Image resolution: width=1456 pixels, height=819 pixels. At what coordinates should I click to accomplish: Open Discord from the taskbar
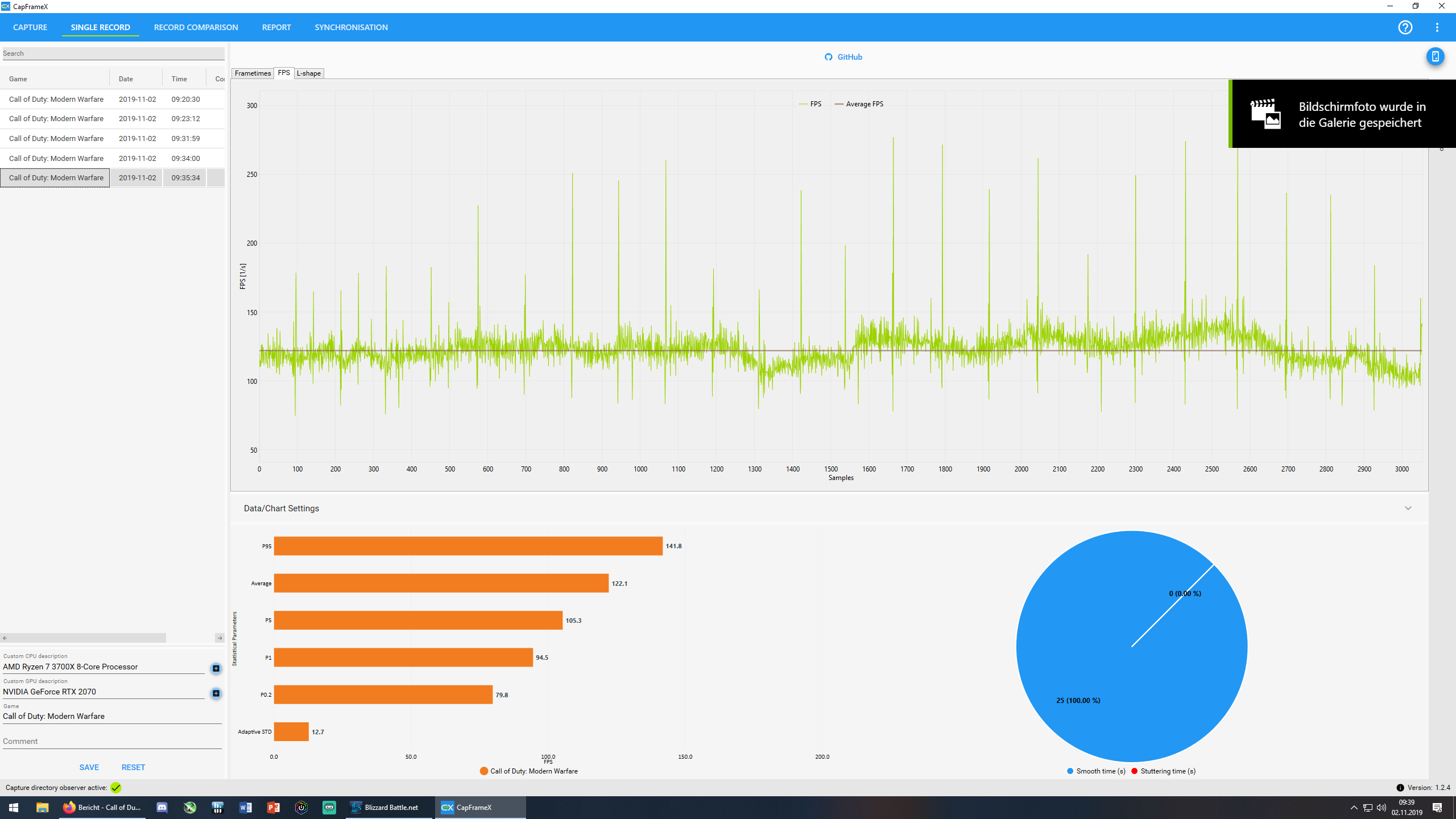coord(162,808)
